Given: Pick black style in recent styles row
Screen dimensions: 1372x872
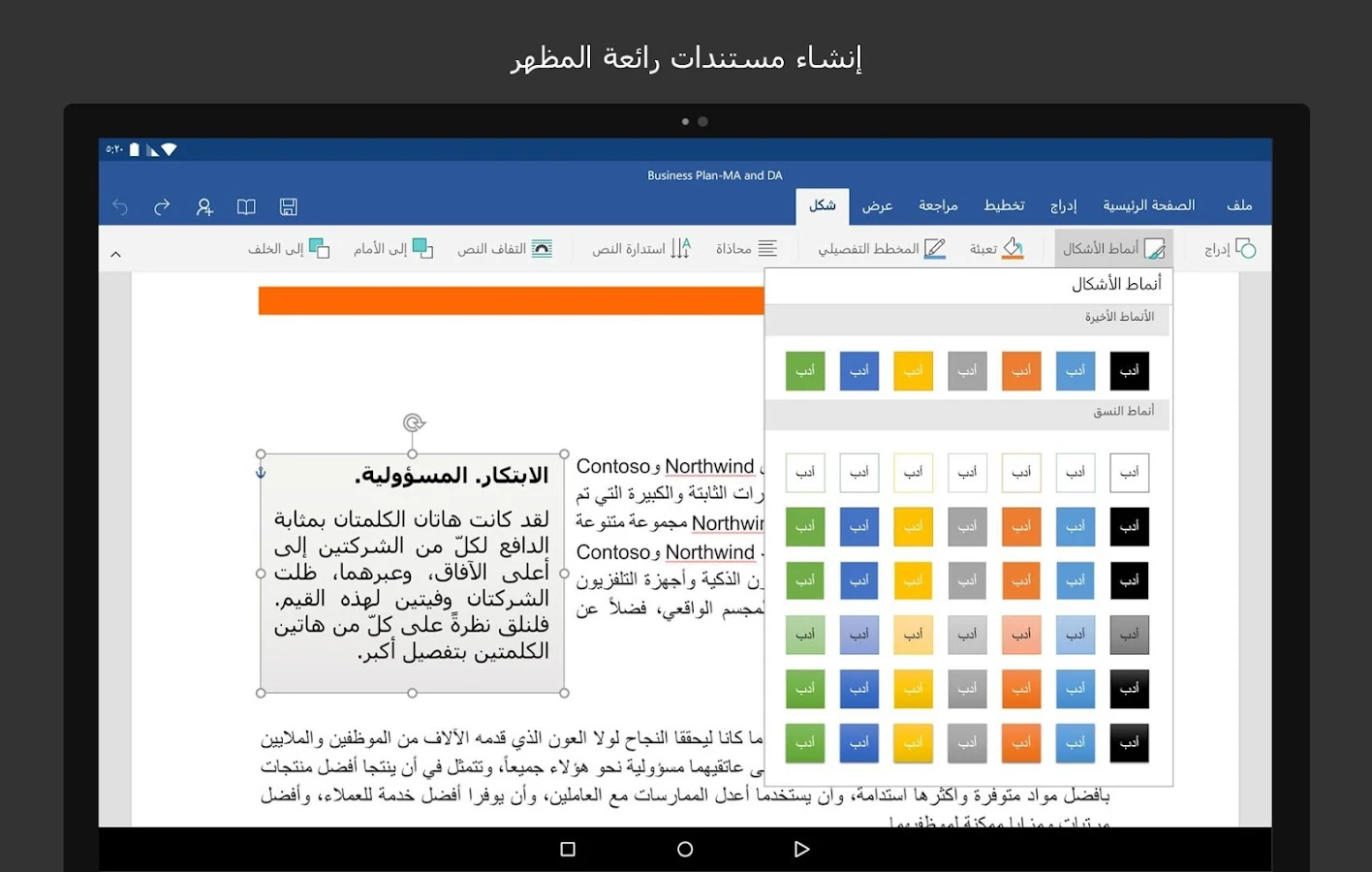Looking at the screenshot, I should pyautogui.click(x=1130, y=371).
